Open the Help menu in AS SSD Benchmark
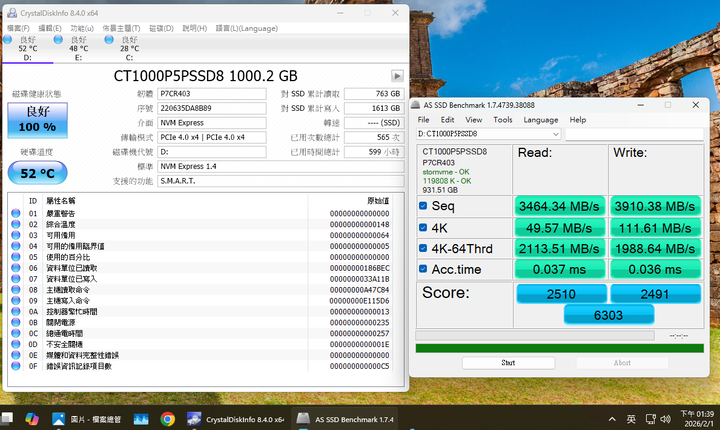 578,119
